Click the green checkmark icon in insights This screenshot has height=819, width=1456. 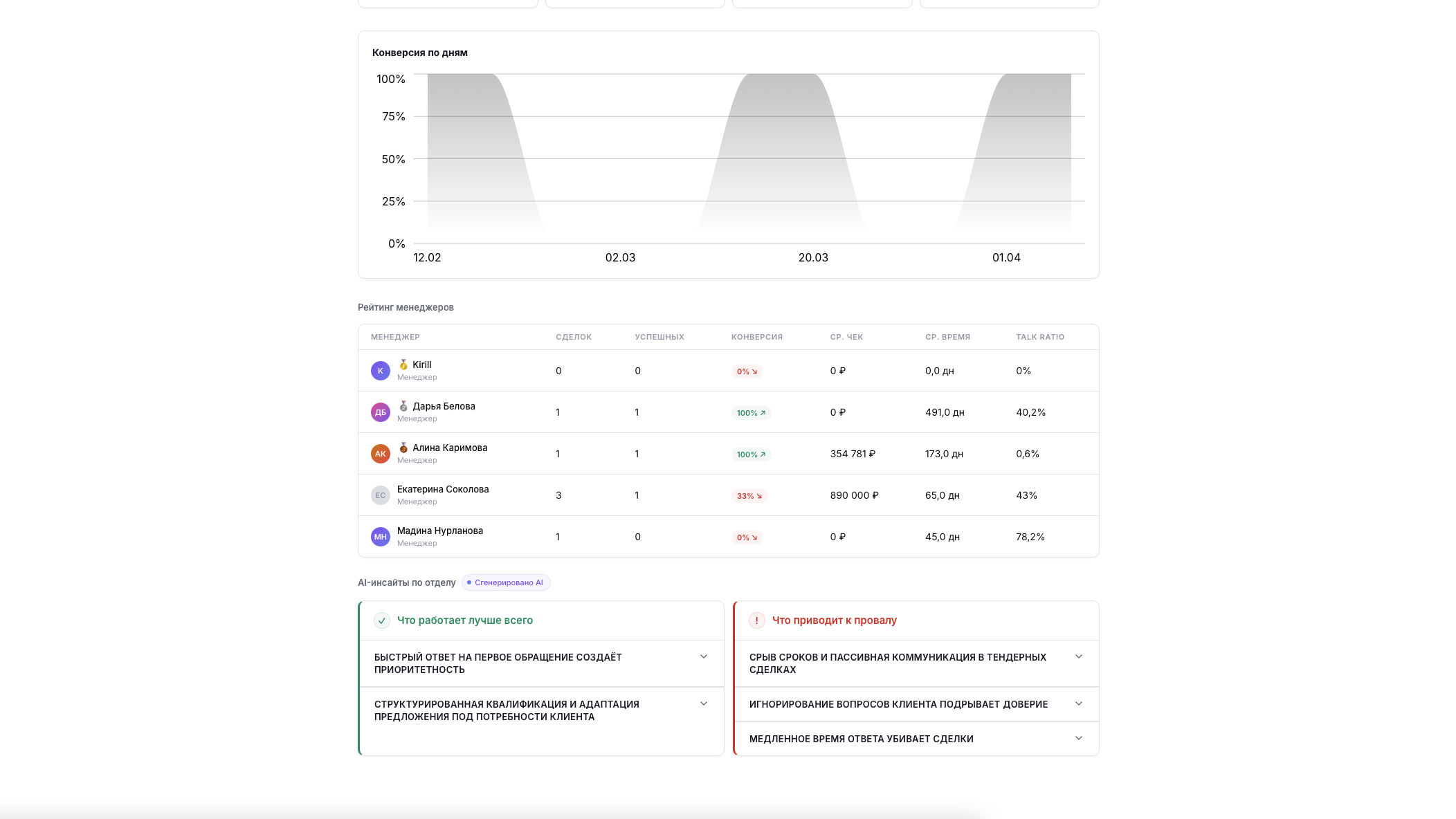click(382, 620)
